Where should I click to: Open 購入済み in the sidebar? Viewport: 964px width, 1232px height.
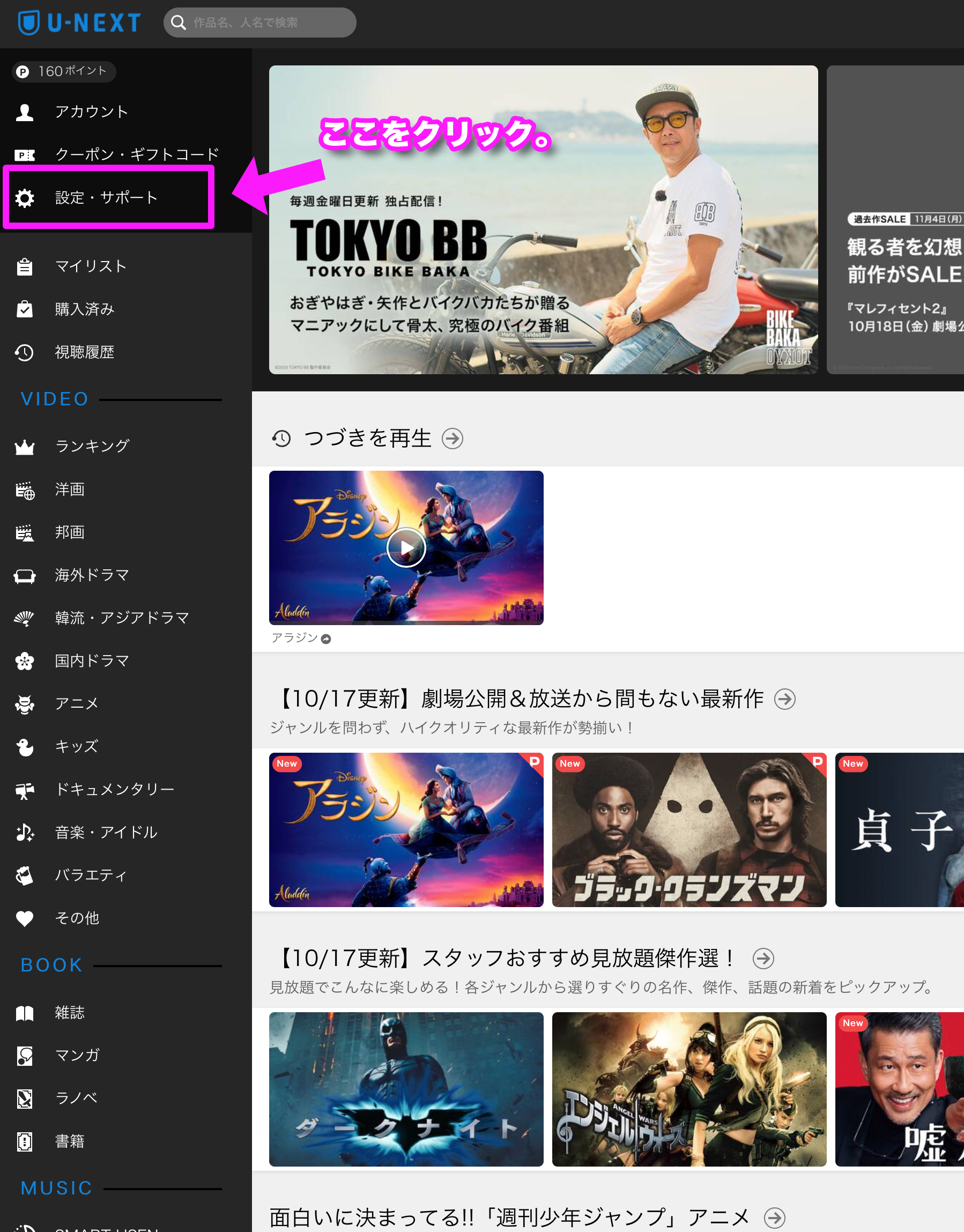click(x=84, y=309)
